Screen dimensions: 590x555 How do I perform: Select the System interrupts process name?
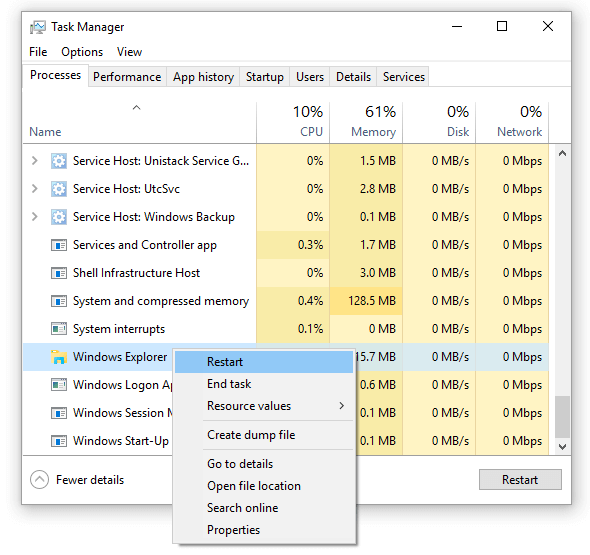pyautogui.click(x=119, y=329)
